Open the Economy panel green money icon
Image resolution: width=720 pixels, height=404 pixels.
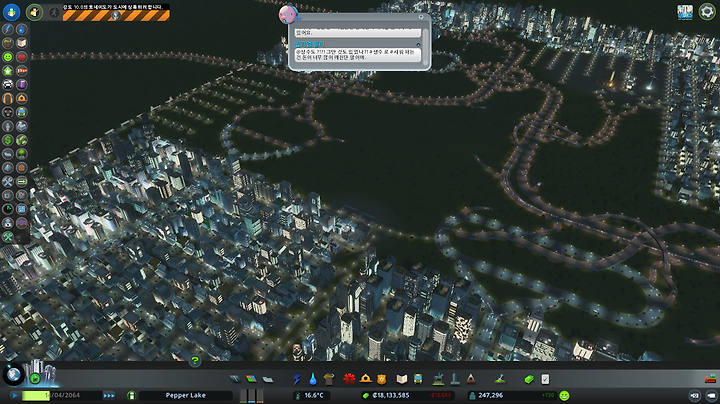click(529, 379)
